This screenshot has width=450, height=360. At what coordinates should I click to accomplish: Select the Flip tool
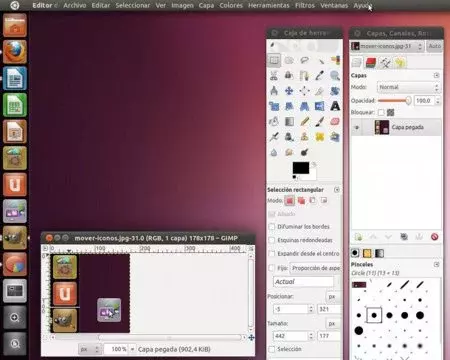pos(320,106)
